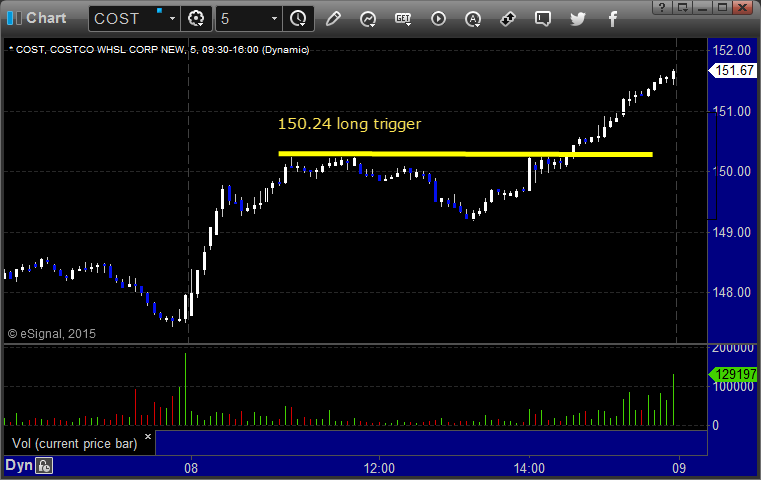Screen dimensions: 761x480
Task: Expand the interval dropdown arrow
Action: 274,19
